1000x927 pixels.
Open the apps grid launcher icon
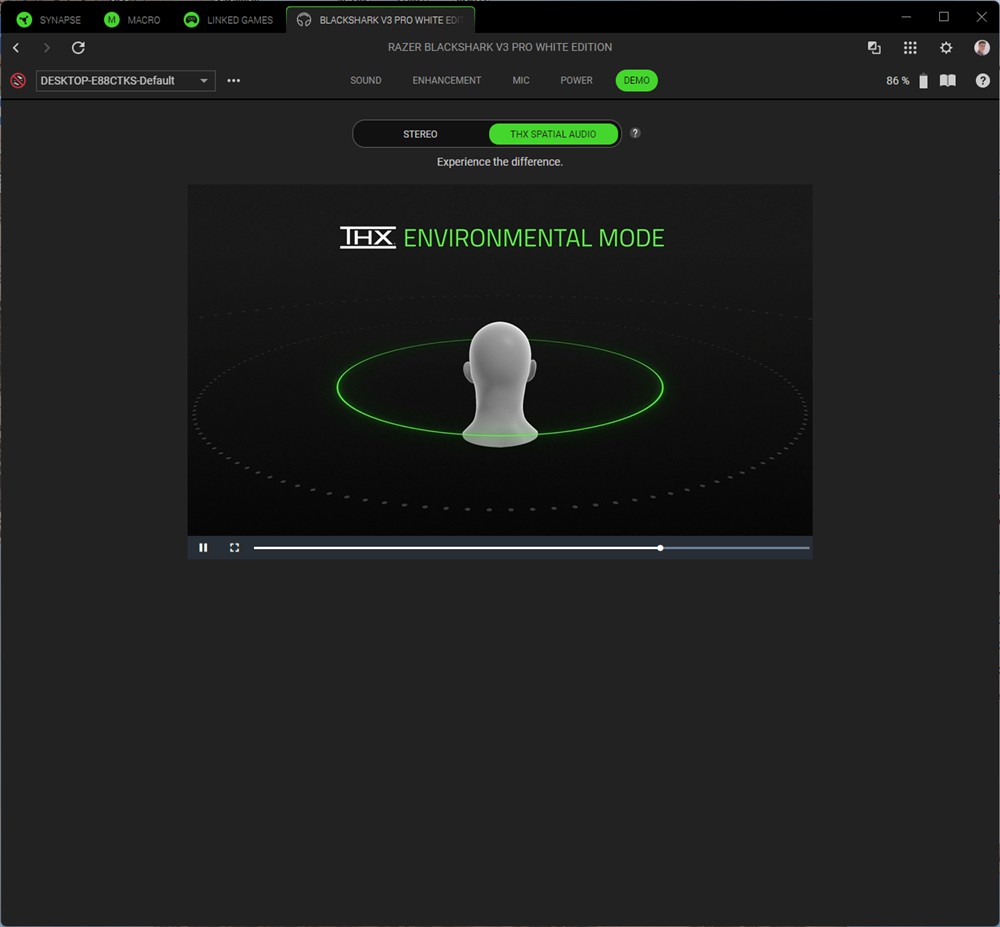[x=910, y=48]
